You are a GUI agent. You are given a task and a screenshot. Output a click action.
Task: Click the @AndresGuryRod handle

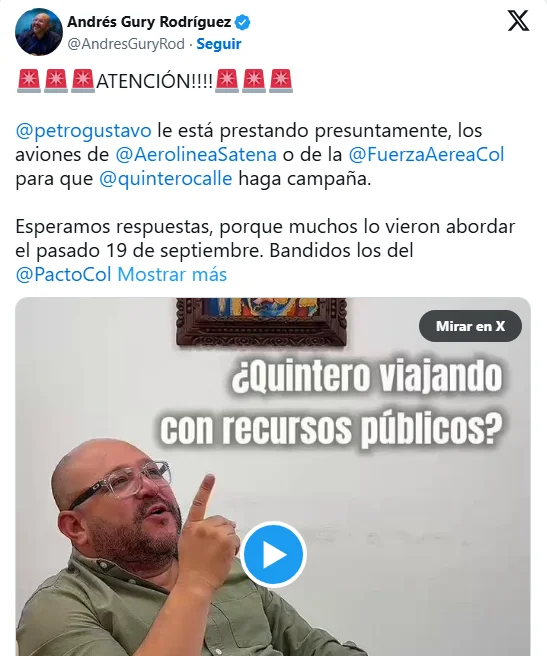click(x=126, y=44)
